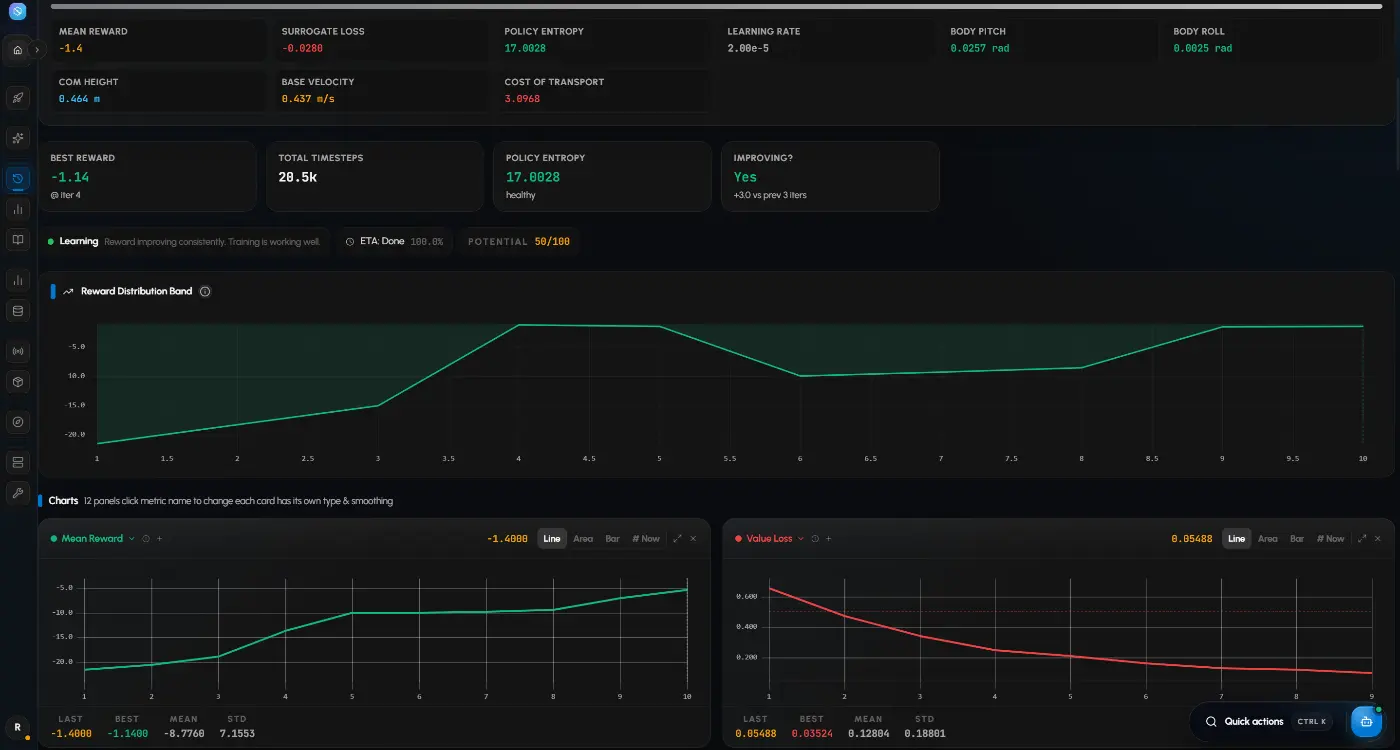Click the plus button on Mean Reward card
Image resolution: width=1400 pixels, height=750 pixels.
159,539
